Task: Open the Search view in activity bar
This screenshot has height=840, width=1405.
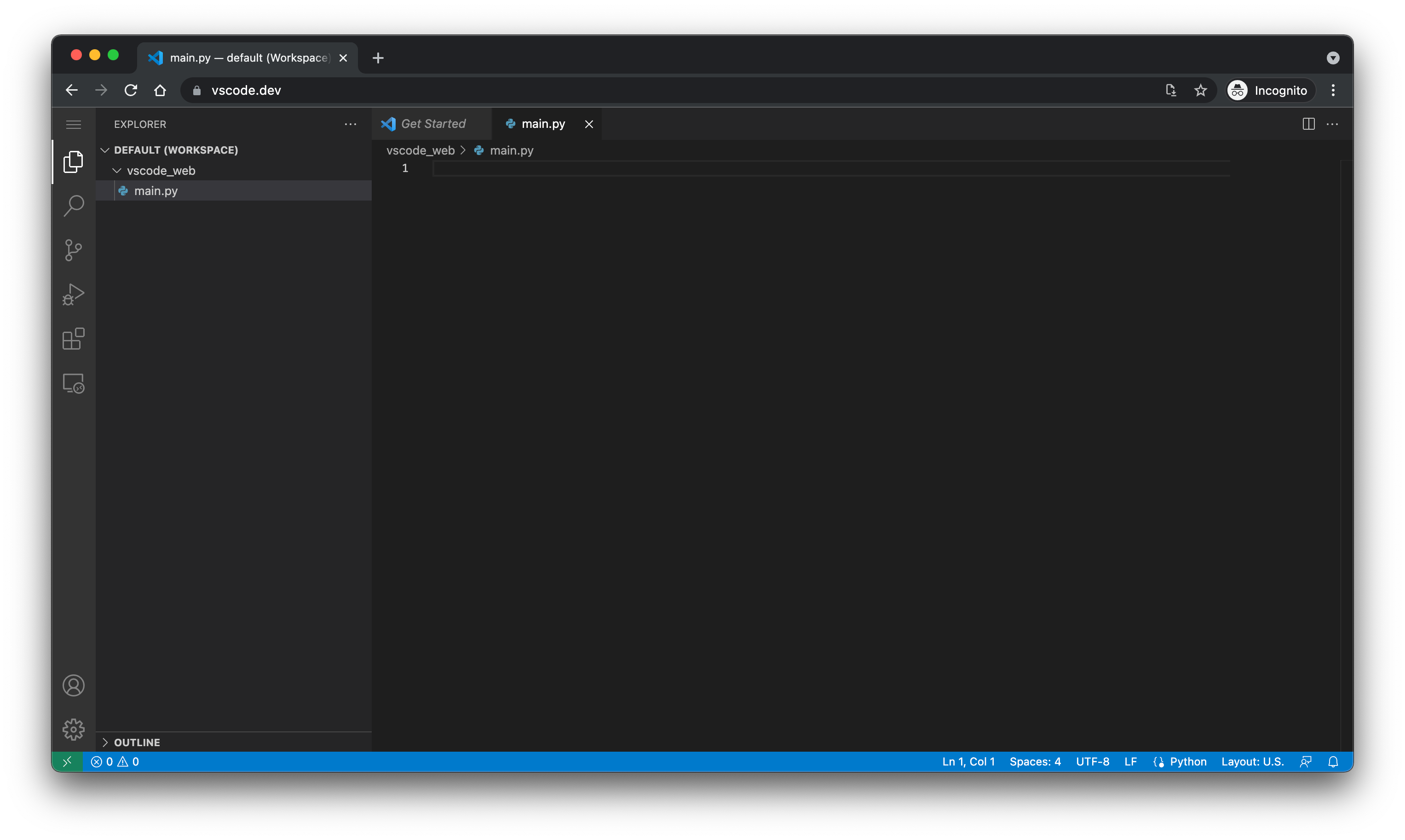Action: [74, 206]
